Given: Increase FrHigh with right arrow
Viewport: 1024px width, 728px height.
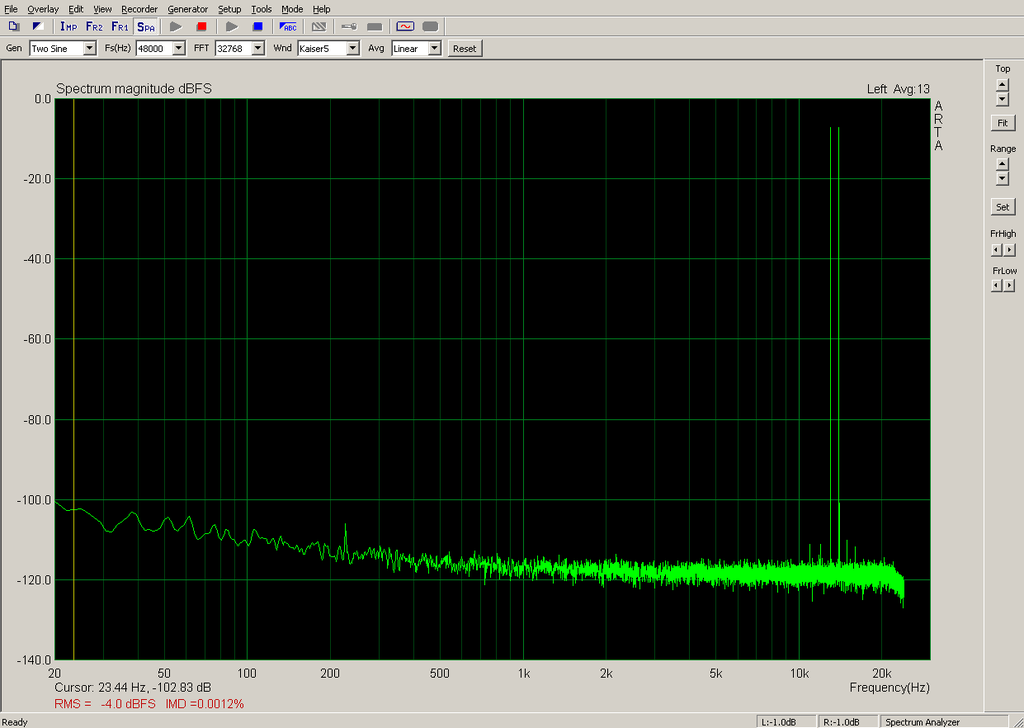Looking at the screenshot, I should [1010, 249].
